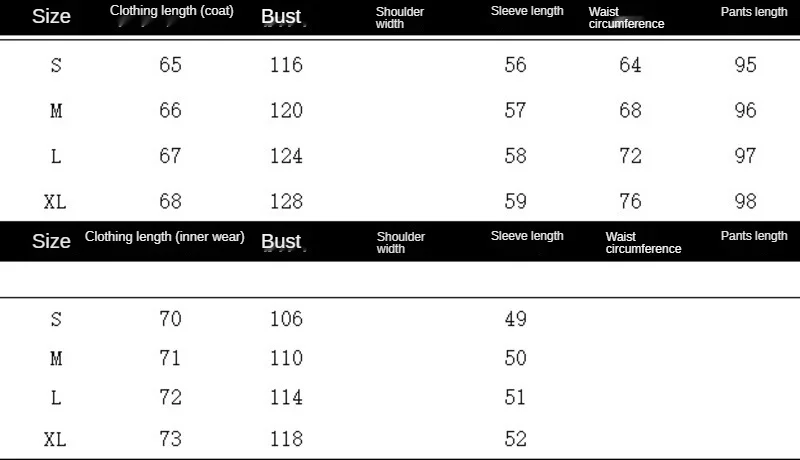Screen dimensions: 800x460
Task: Select pants length value 98
Action: tap(745, 201)
